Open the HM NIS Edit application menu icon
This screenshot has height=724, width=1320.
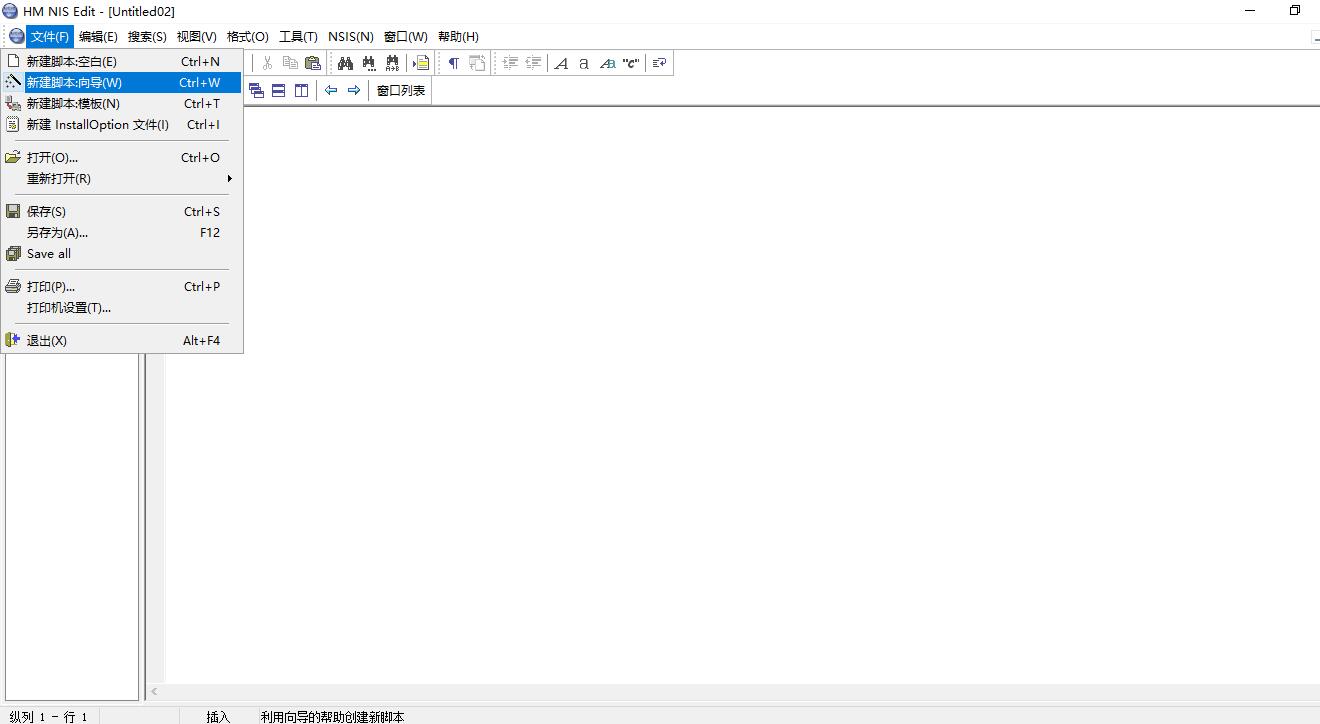(x=15, y=36)
